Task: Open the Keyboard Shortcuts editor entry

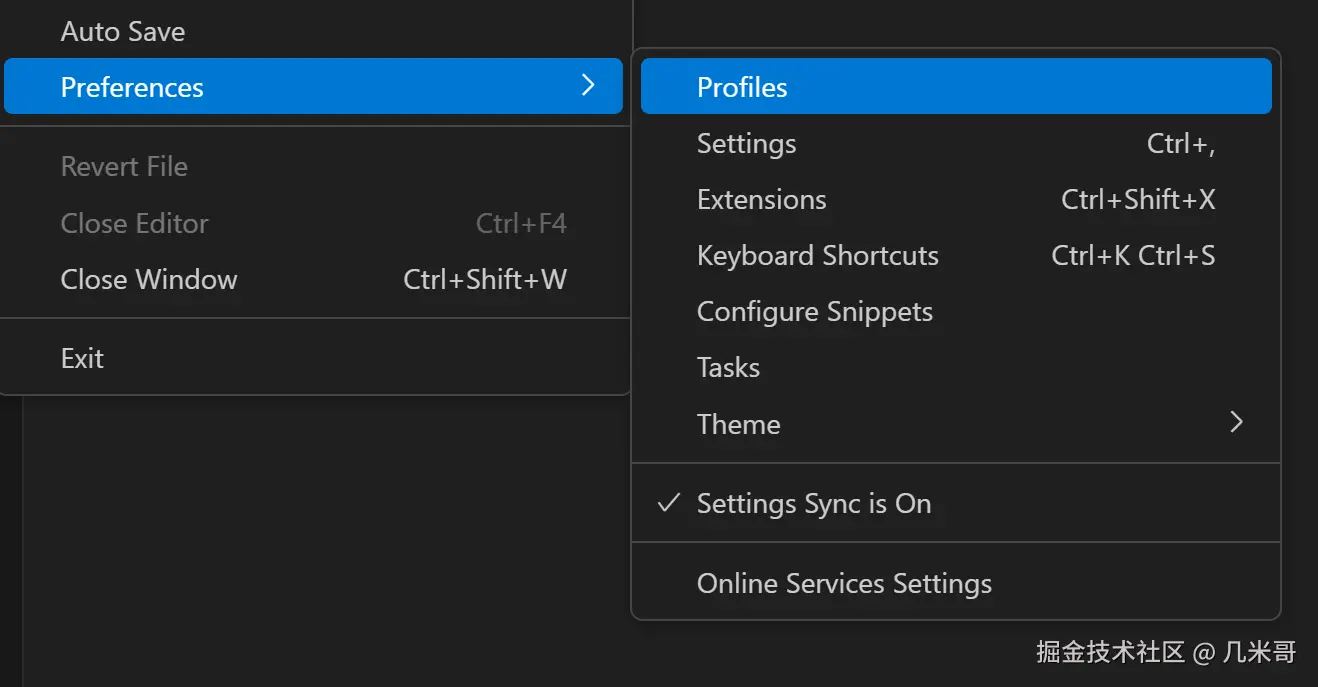Action: point(817,256)
